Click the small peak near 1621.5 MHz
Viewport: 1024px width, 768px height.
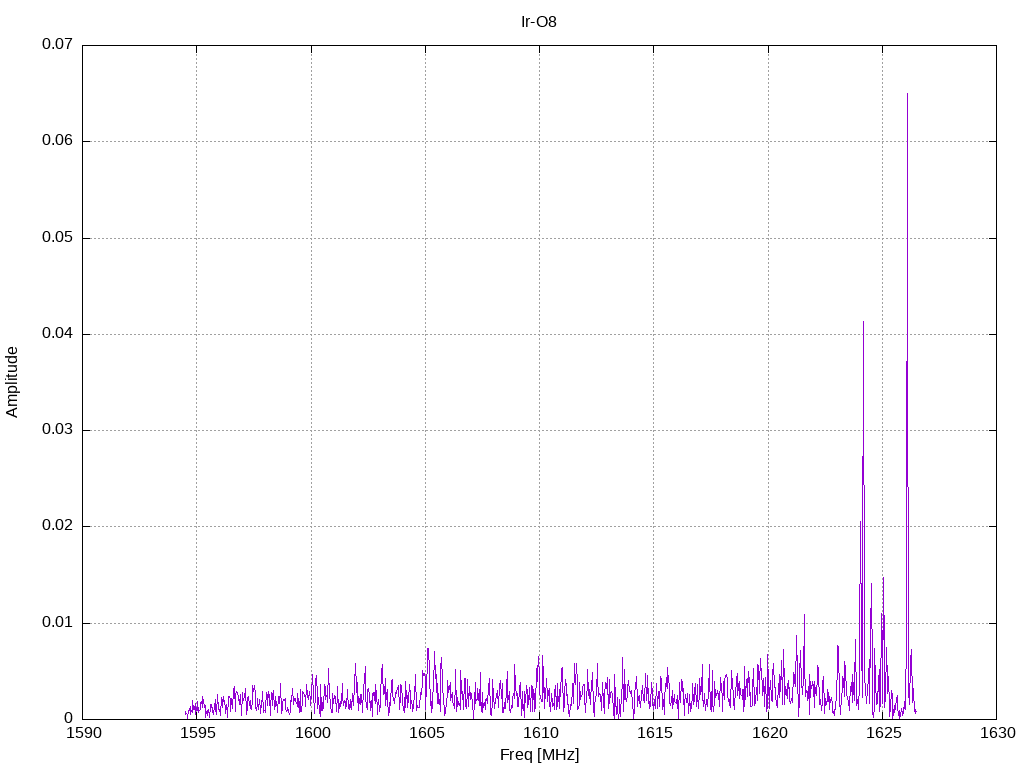805,615
